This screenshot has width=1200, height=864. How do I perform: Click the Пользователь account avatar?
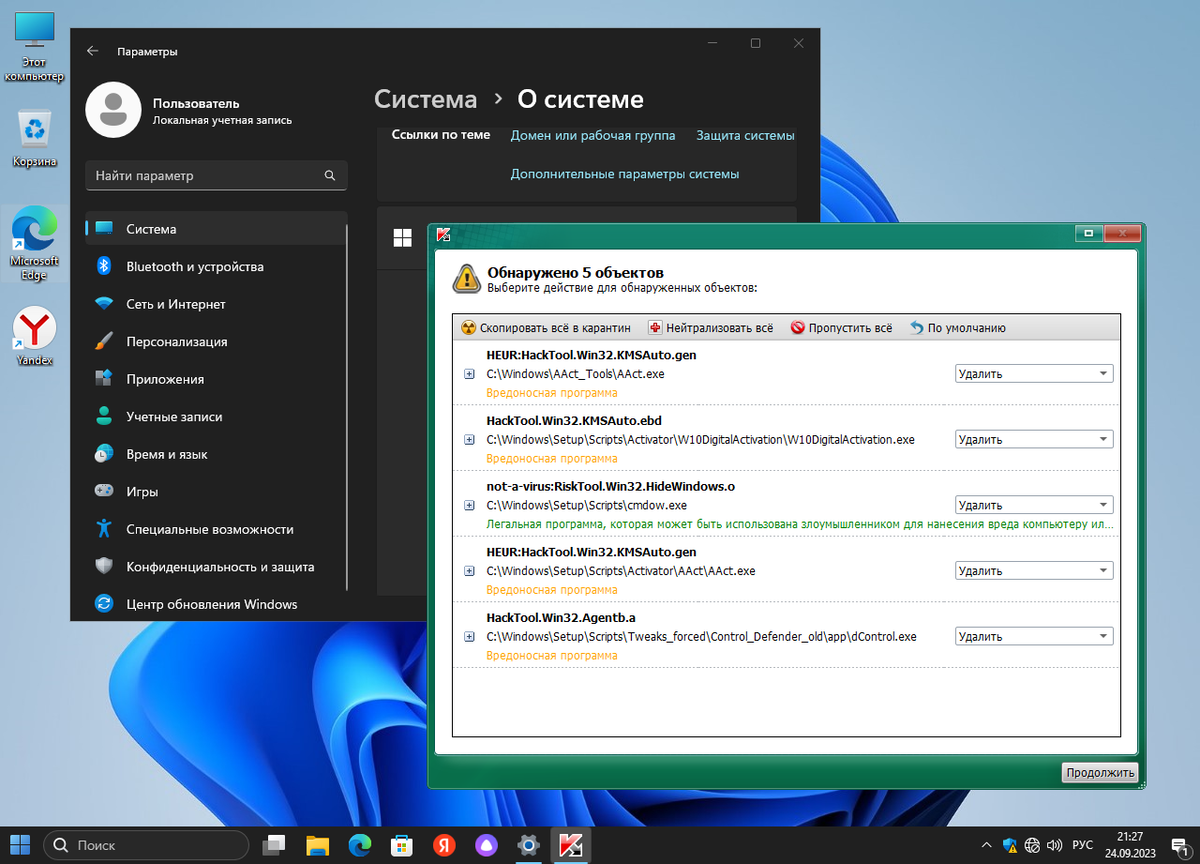pos(113,110)
